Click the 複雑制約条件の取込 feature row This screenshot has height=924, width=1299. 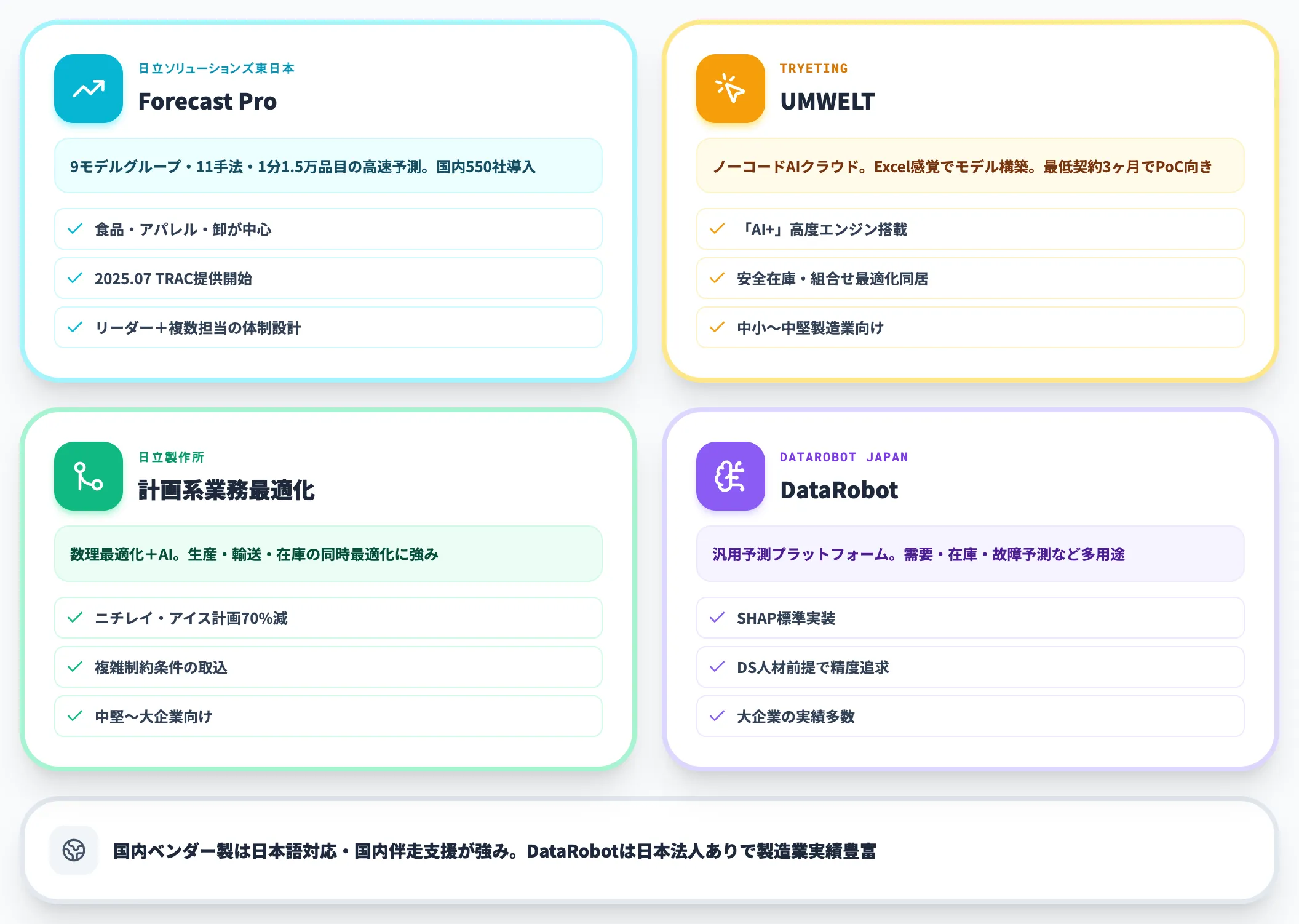click(328, 667)
